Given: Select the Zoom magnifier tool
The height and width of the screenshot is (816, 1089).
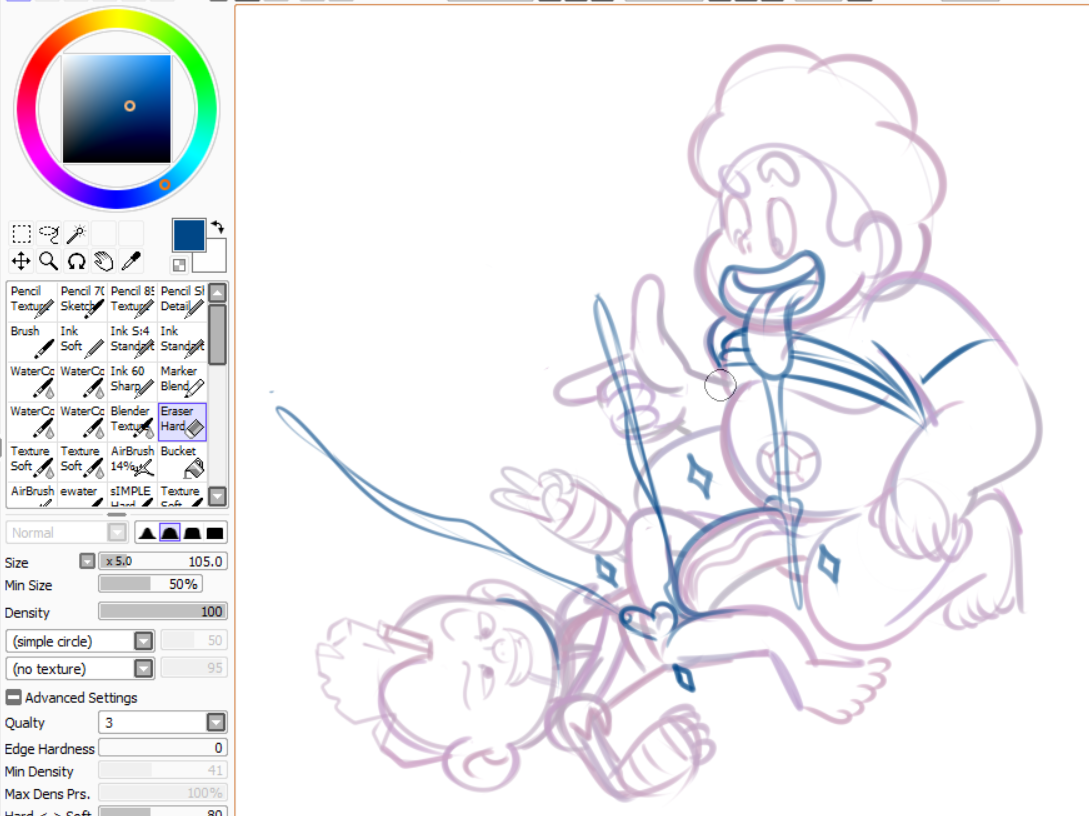Looking at the screenshot, I should coord(48,262).
